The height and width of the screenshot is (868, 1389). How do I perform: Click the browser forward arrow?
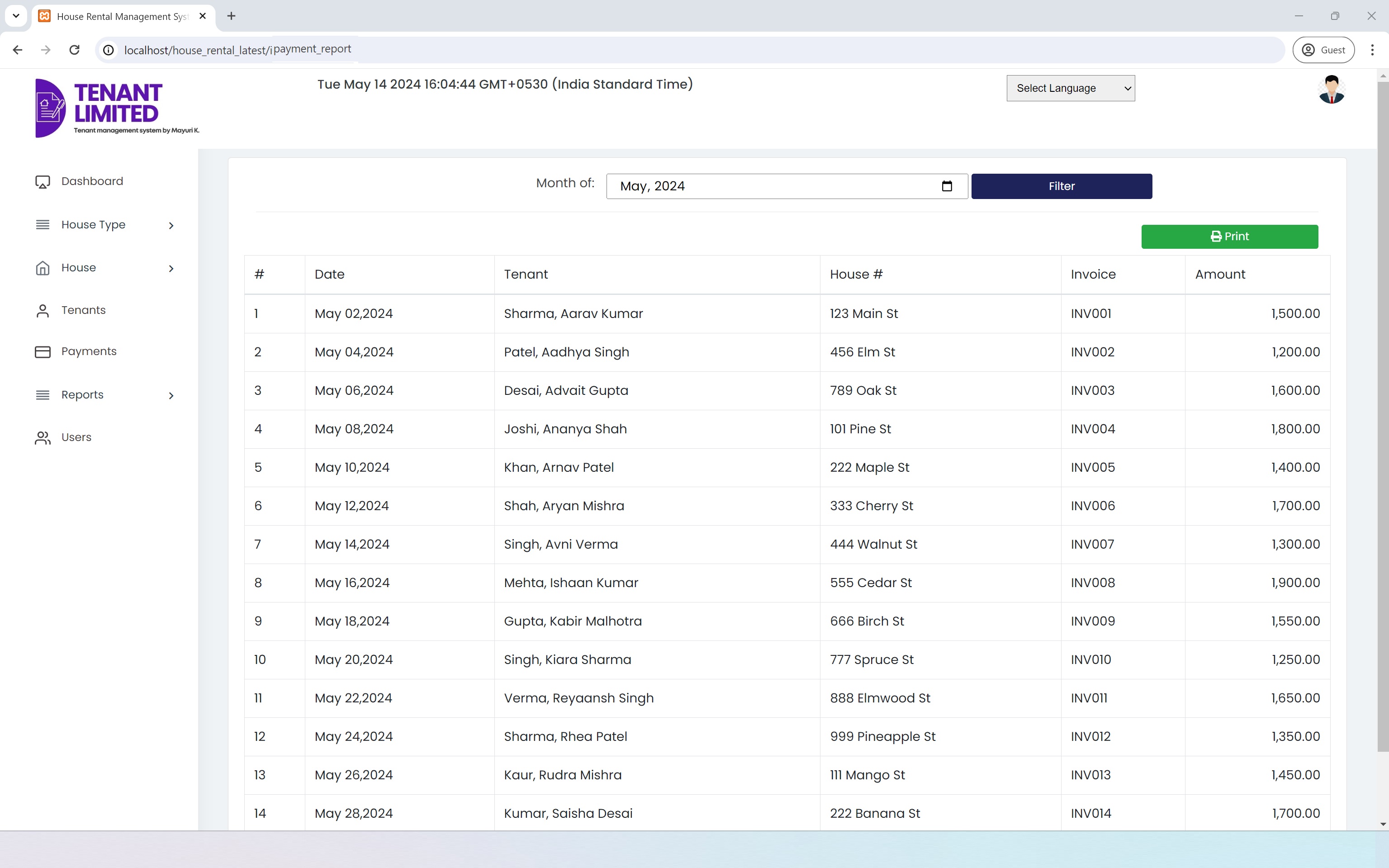click(x=46, y=50)
